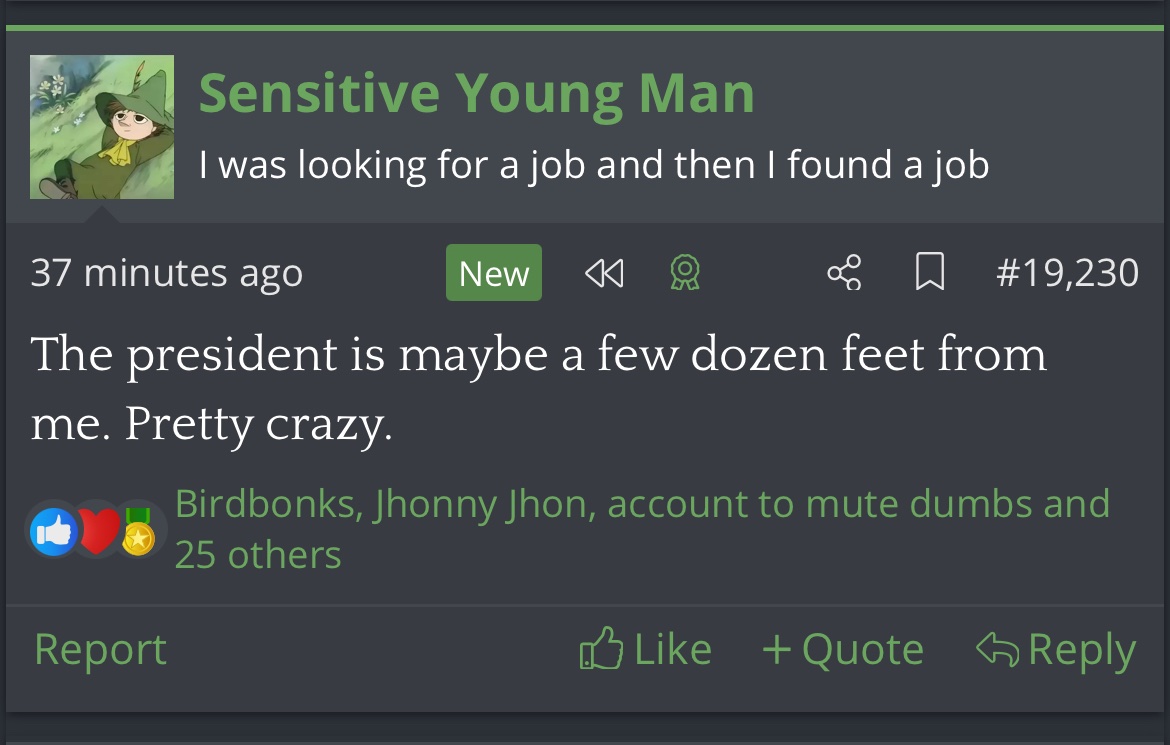Image resolution: width=1170 pixels, height=745 pixels.
Task: Report this post
Action: point(100,650)
